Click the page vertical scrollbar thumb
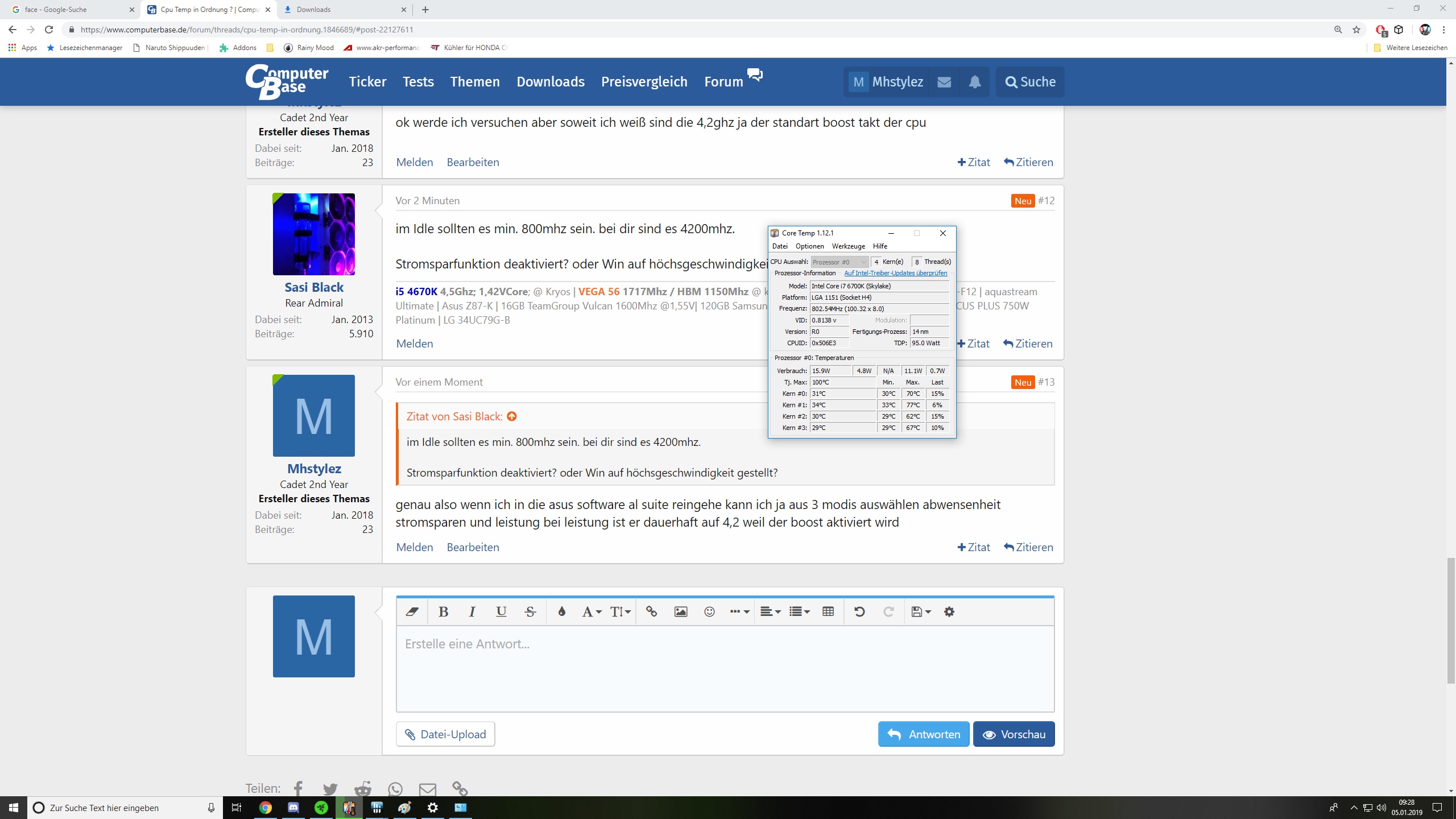The height and width of the screenshot is (819, 1456). [x=1451, y=621]
